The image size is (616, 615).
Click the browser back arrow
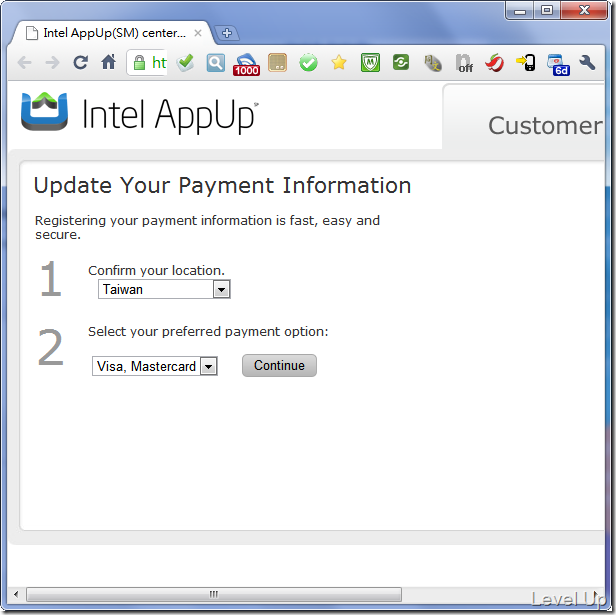25,62
